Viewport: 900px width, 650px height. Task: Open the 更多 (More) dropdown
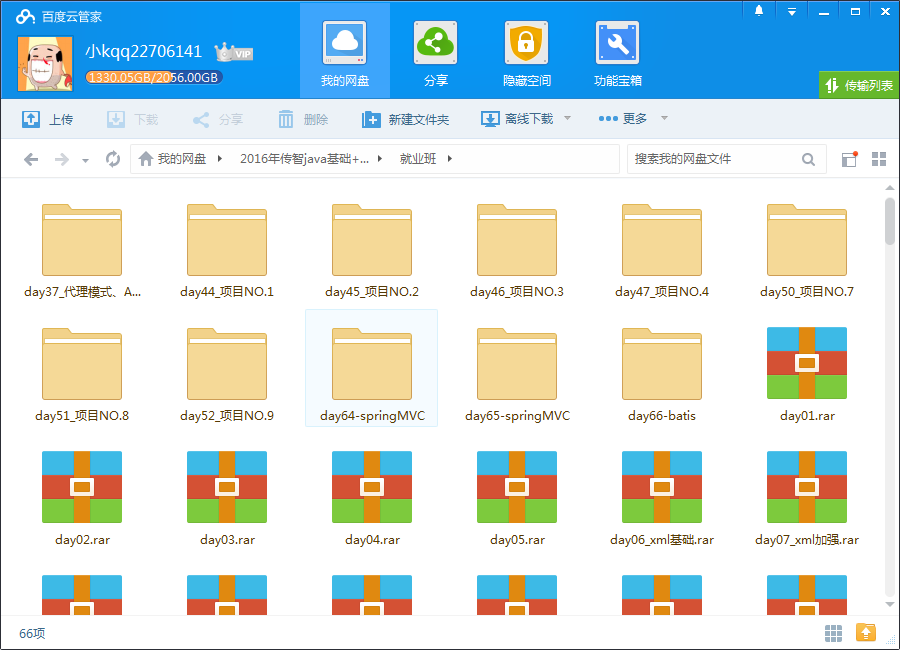pyautogui.click(x=632, y=118)
